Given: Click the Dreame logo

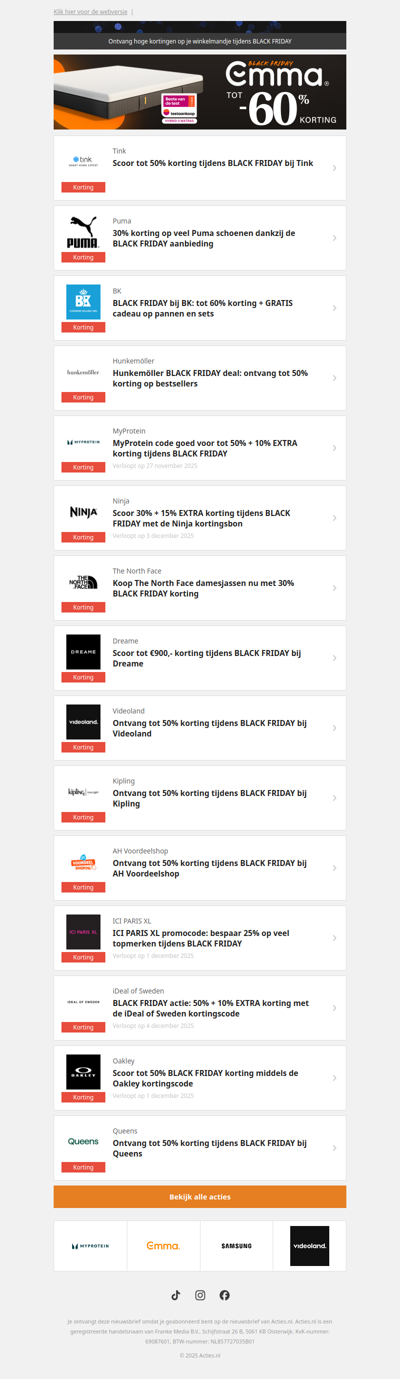Looking at the screenshot, I should 83,652.
